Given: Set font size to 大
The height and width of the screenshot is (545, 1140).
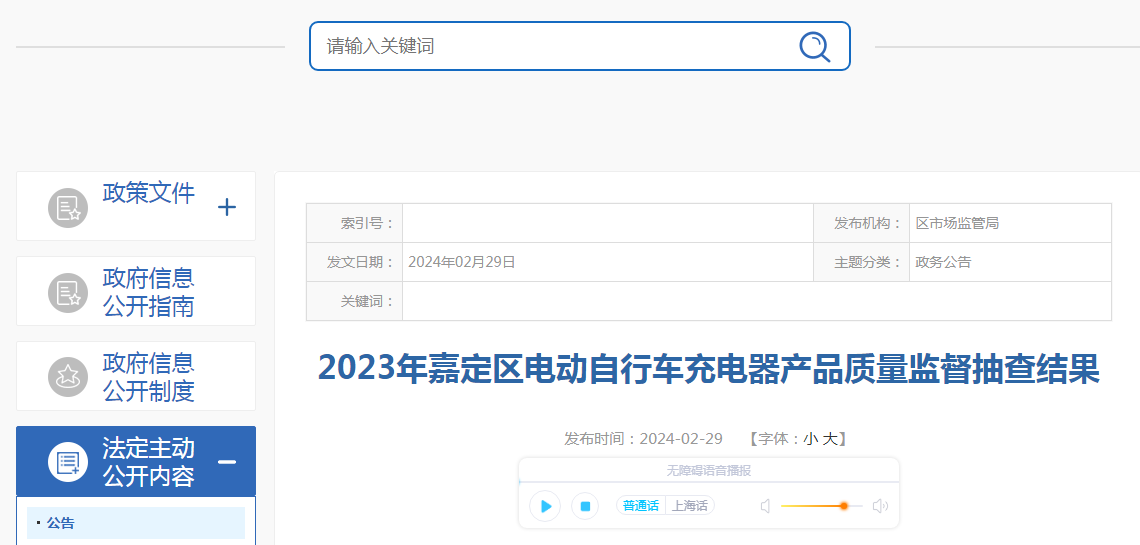Looking at the screenshot, I should 830,439.
